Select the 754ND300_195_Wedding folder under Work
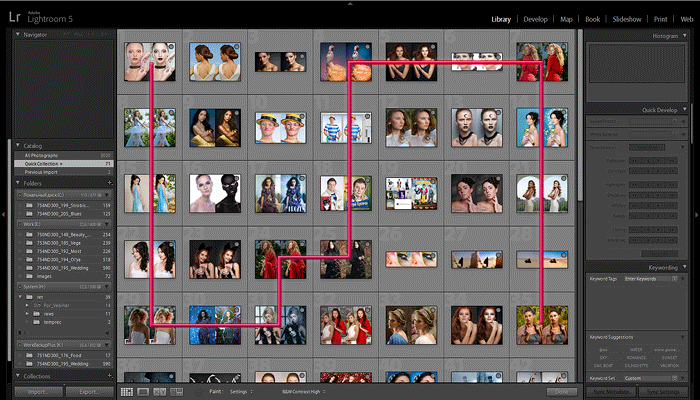 point(64,268)
